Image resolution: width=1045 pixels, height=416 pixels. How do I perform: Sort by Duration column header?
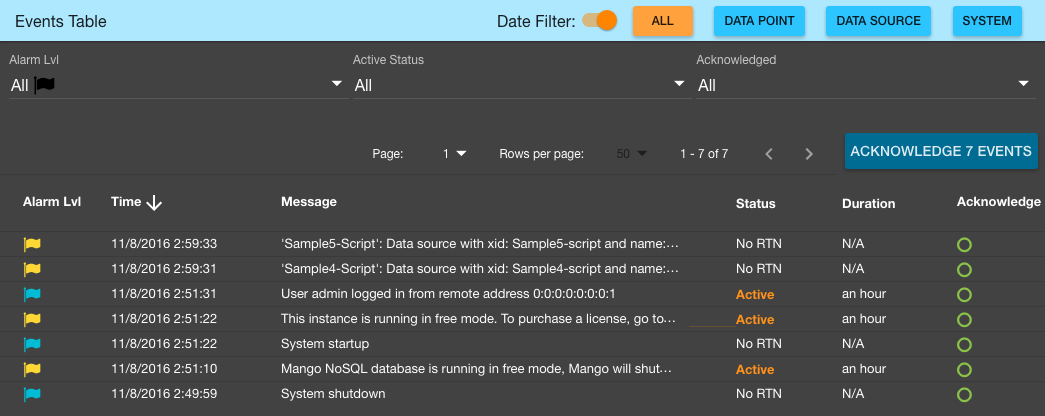[868, 203]
